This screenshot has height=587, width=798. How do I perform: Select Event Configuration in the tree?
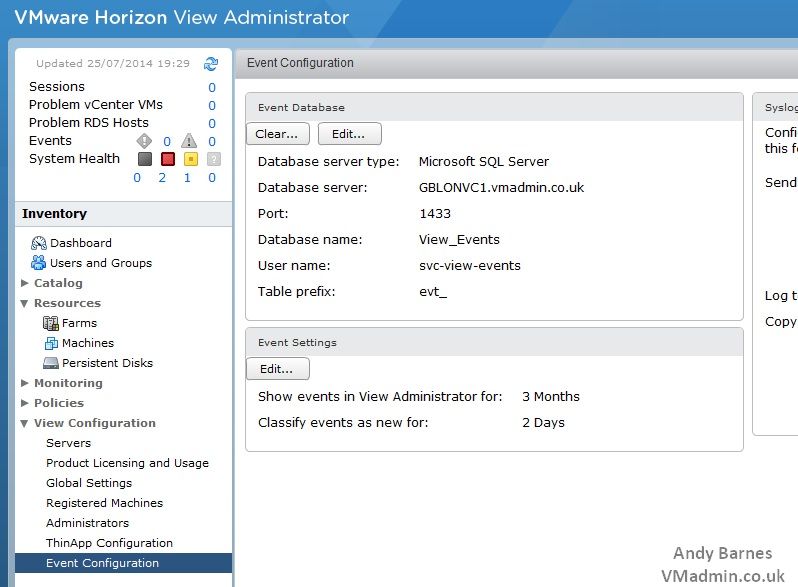coord(124,563)
